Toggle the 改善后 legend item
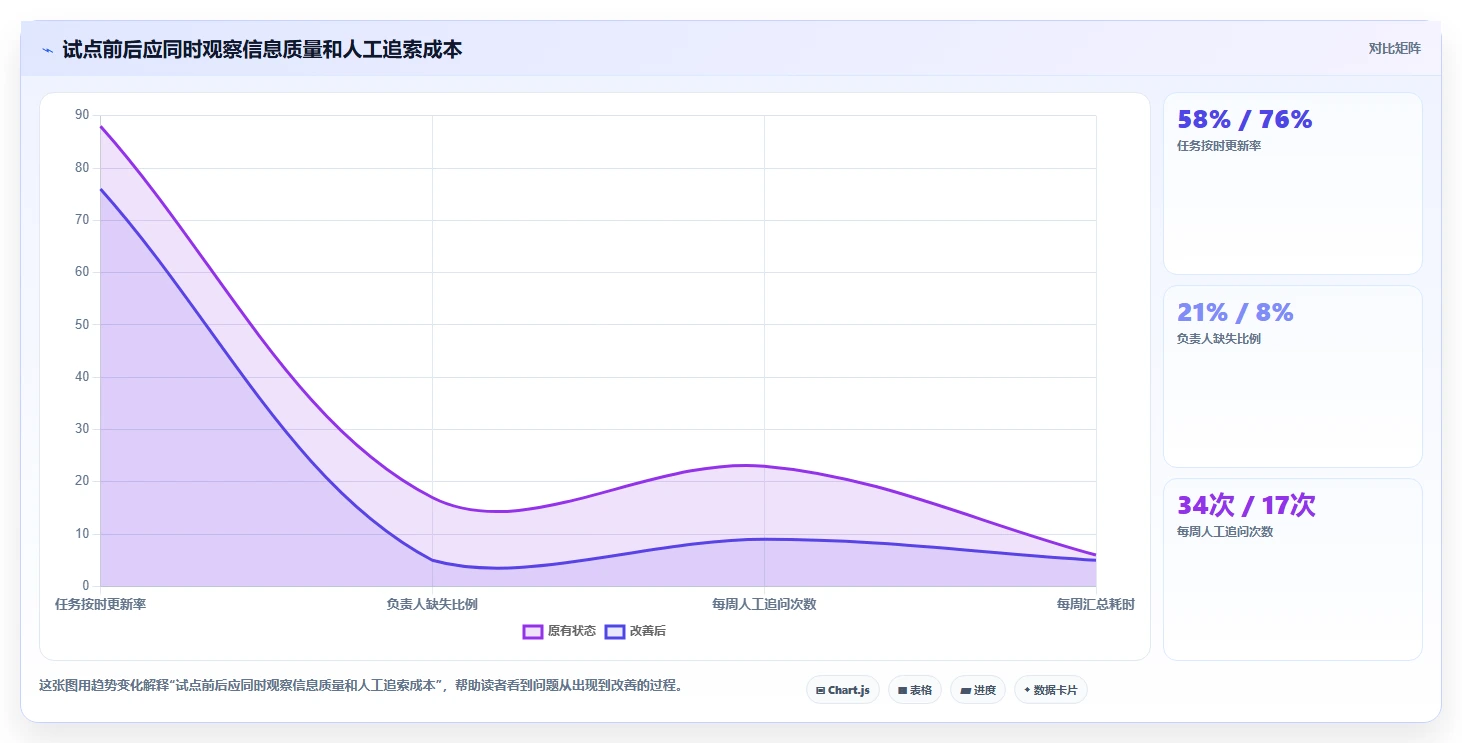The image size is (1462, 743). coord(636,631)
